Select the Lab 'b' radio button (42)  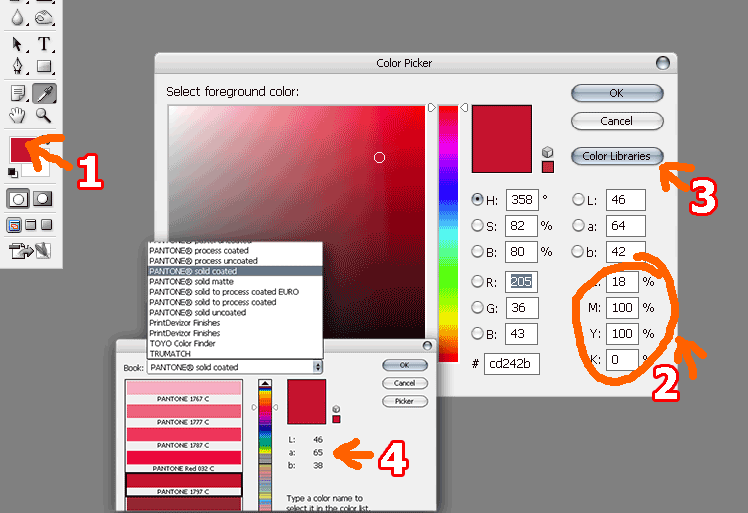pos(578,251)
